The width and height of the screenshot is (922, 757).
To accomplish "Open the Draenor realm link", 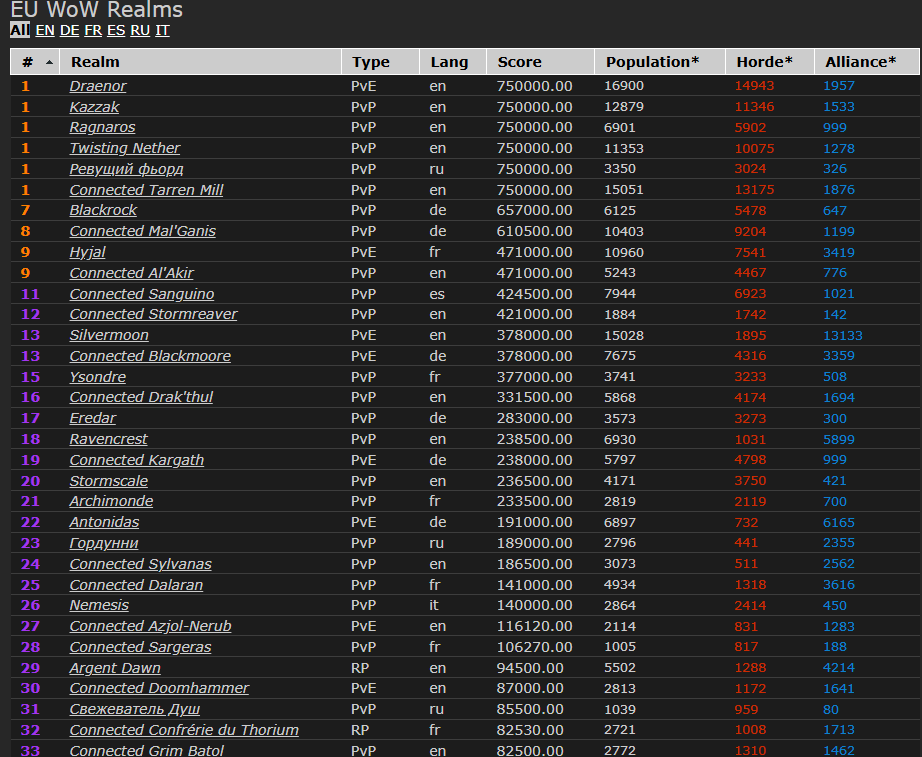I will click(98, 86).
